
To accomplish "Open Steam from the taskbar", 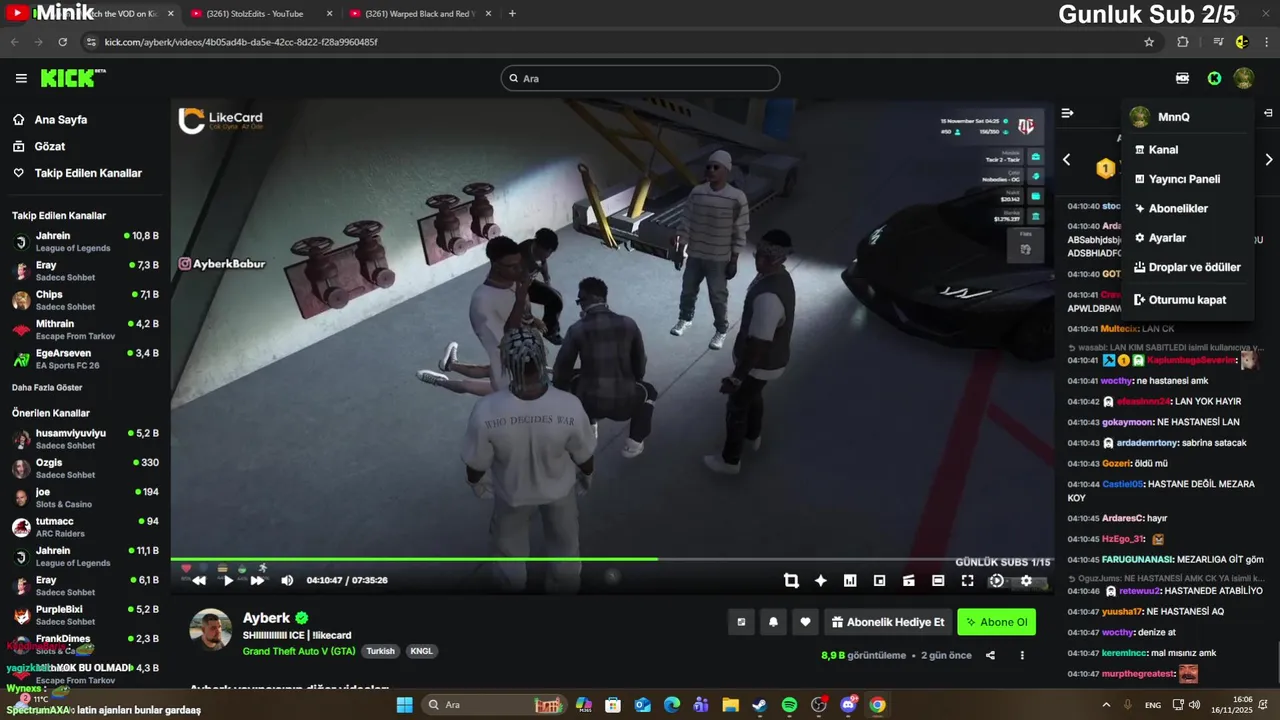I will pyautogui.click(x=760, y=705).
